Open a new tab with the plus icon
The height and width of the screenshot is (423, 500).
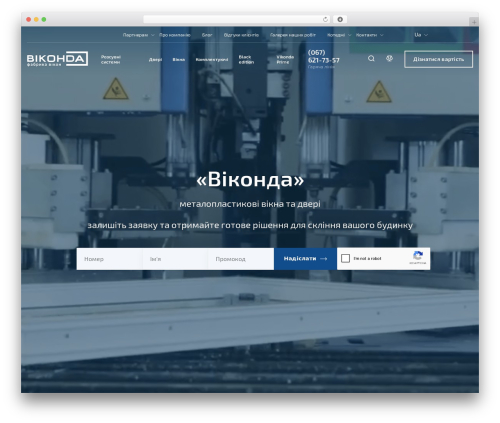(474, 22)
